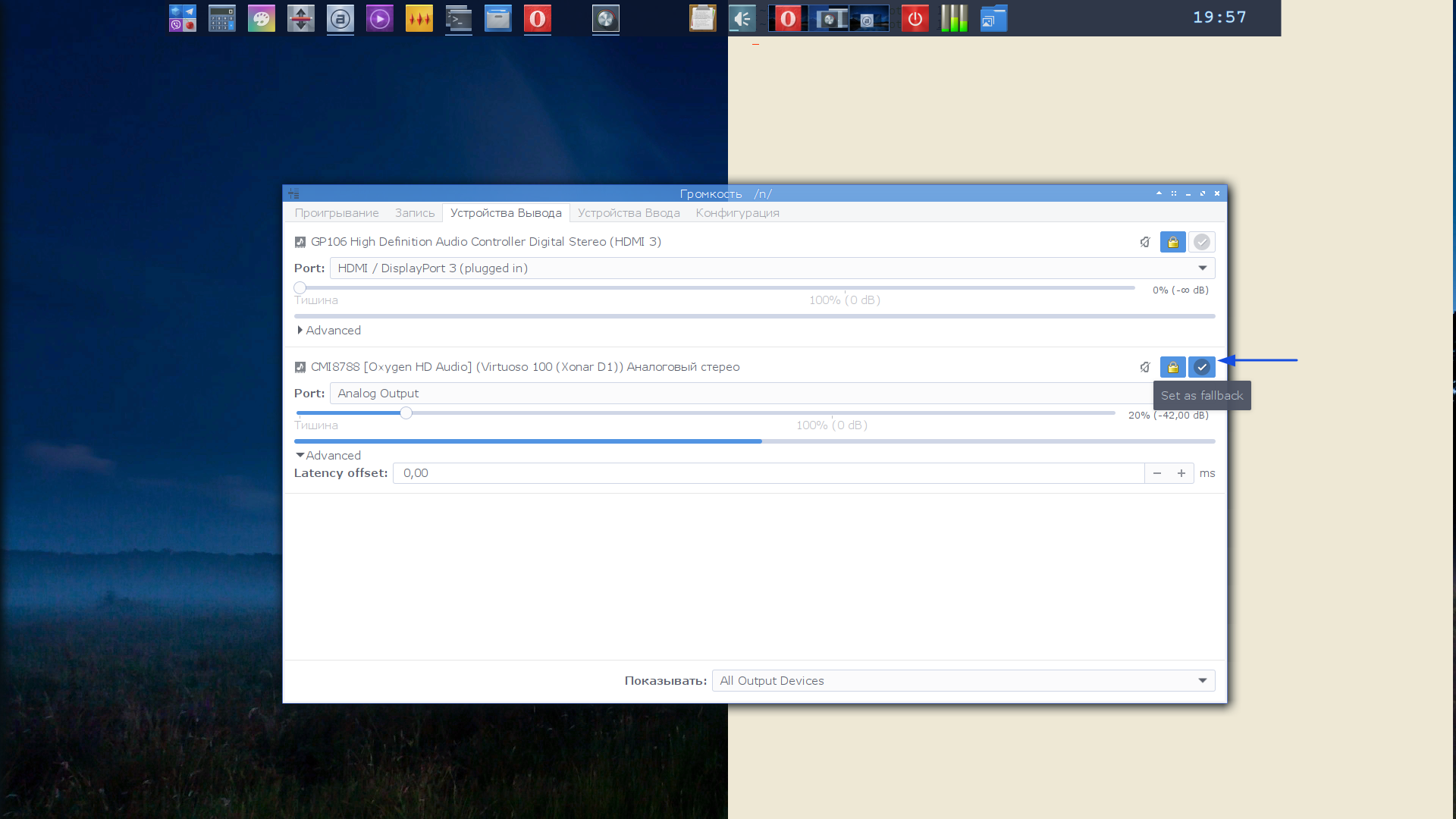Mute the CMI8788 Xonar D1 output
Screen dimensions: 1456x819
[1145, 367]
